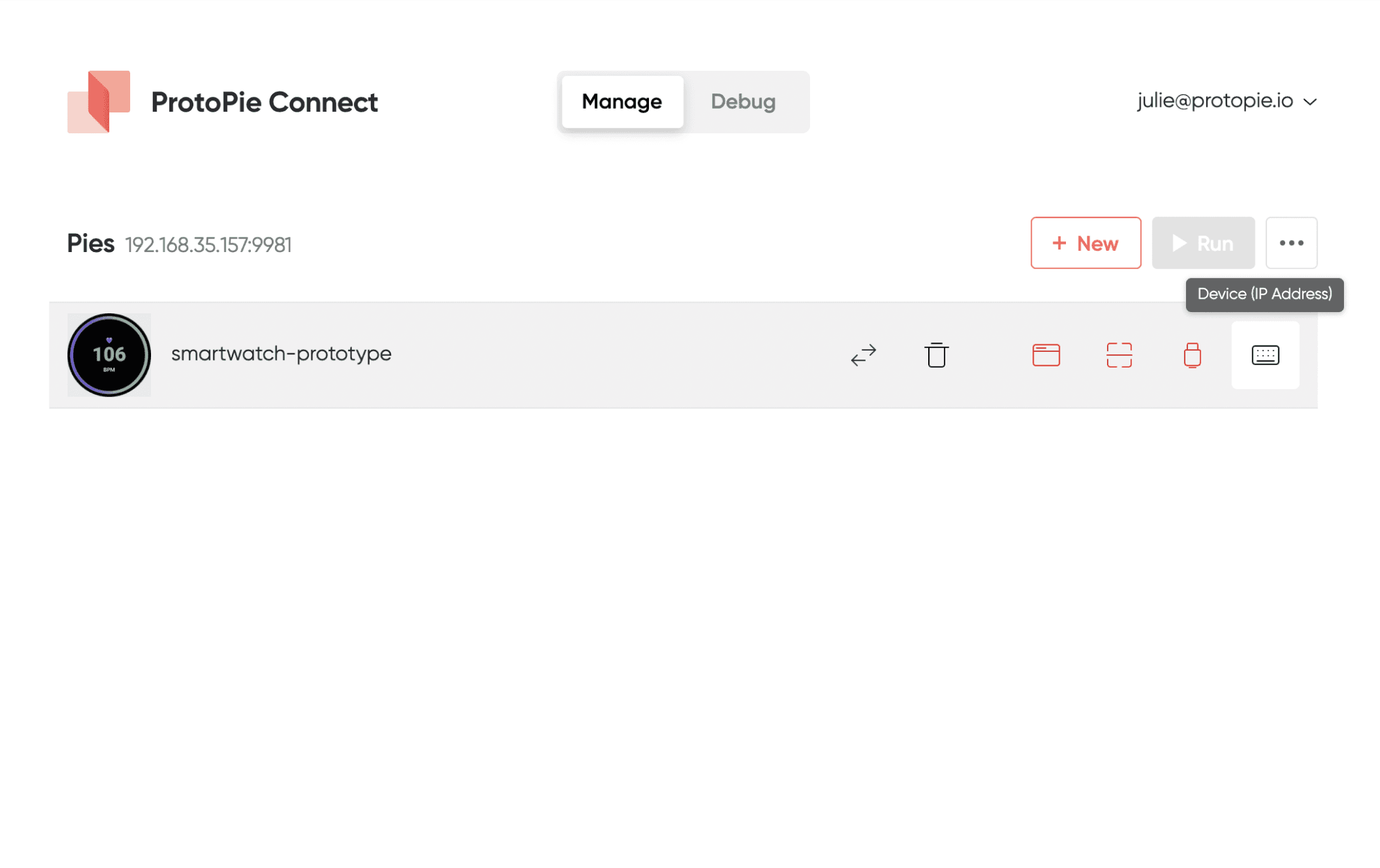The height and width of the screenshot is (868, 1380).
Task: Open smartwatch-prototype in a browser window
Action: (1045, 355)
